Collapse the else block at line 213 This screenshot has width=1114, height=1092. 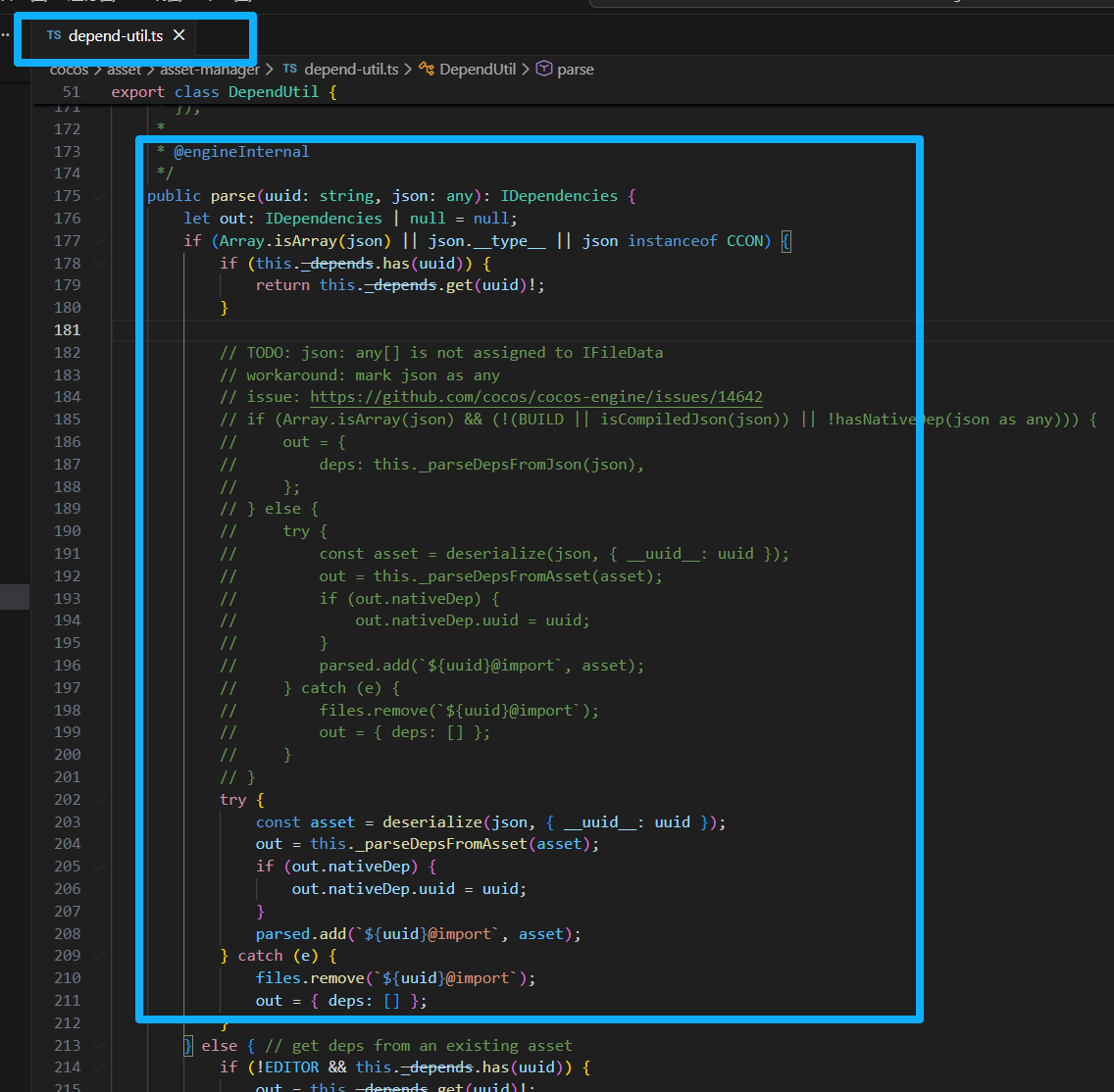pyautogui.click(x=98, y=1045)
